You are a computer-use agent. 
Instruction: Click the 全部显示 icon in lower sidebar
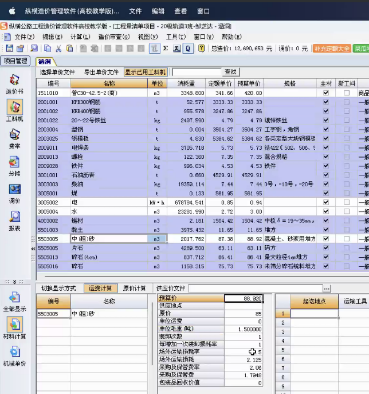pos(14,301)
